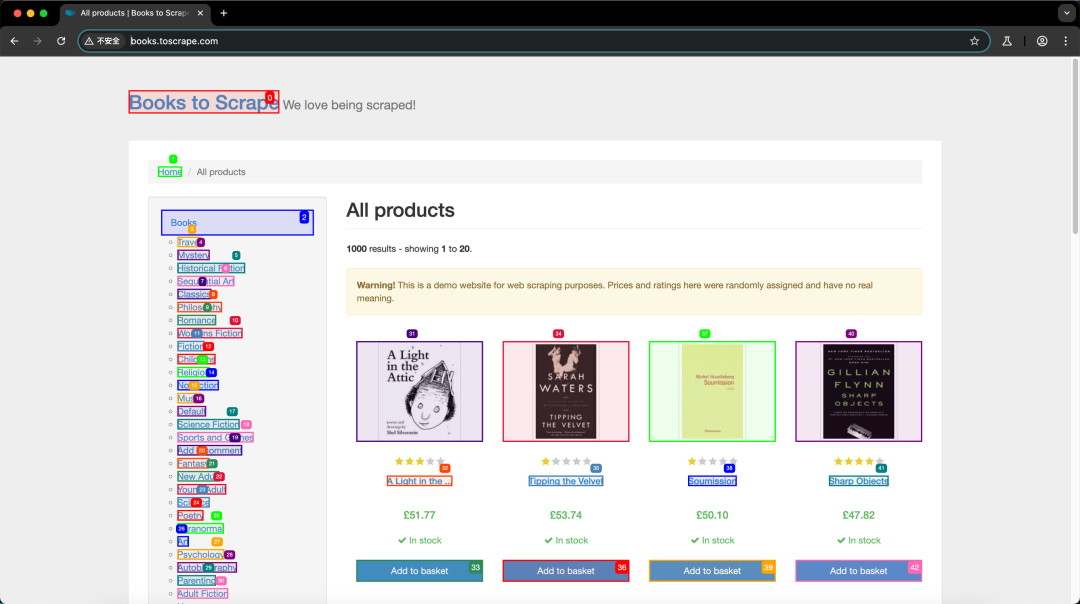
Task: Click the browser back arrow
Action: click(x=14, y=41)
